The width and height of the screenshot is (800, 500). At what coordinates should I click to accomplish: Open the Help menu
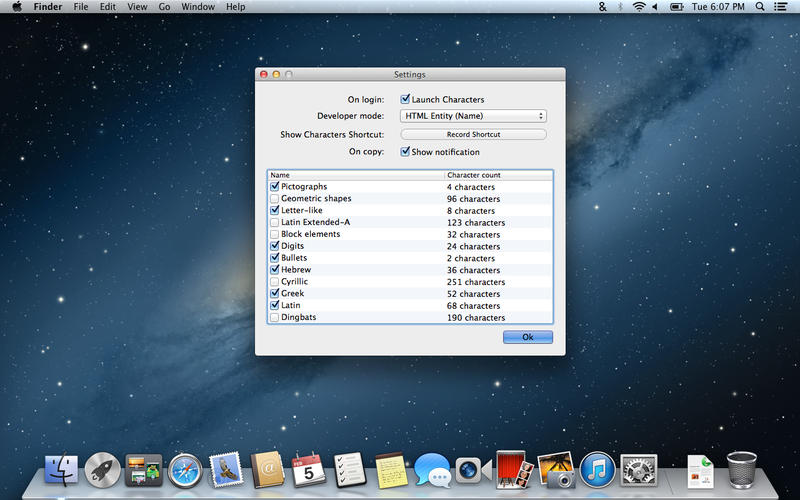[x=236, y=7]
